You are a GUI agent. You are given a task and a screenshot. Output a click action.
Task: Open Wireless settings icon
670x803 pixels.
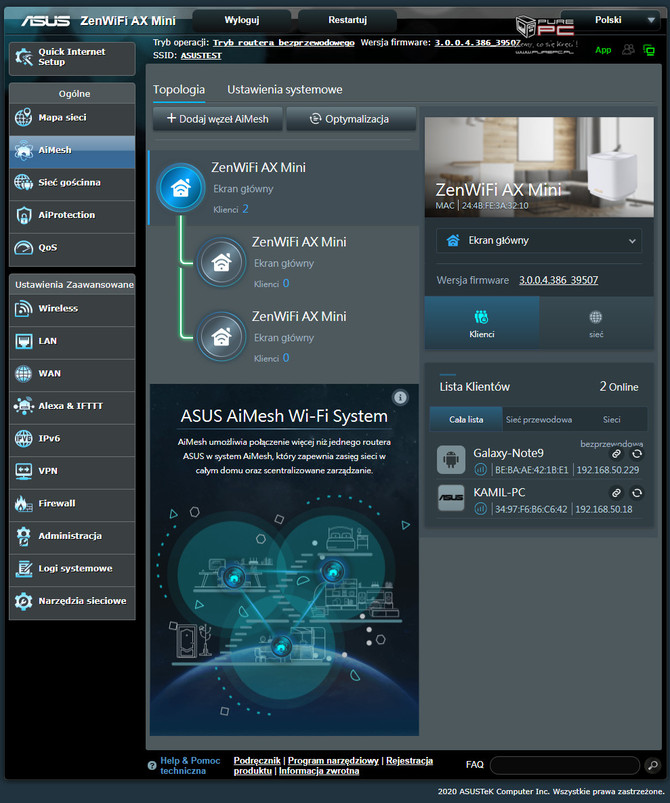click(x=24, y=308)
